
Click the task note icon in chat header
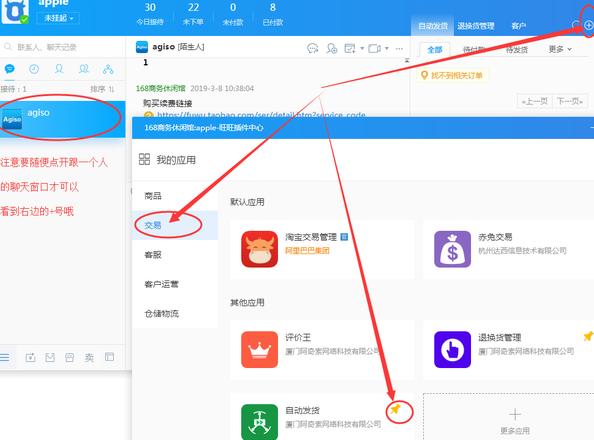click(x=350, y=48)
